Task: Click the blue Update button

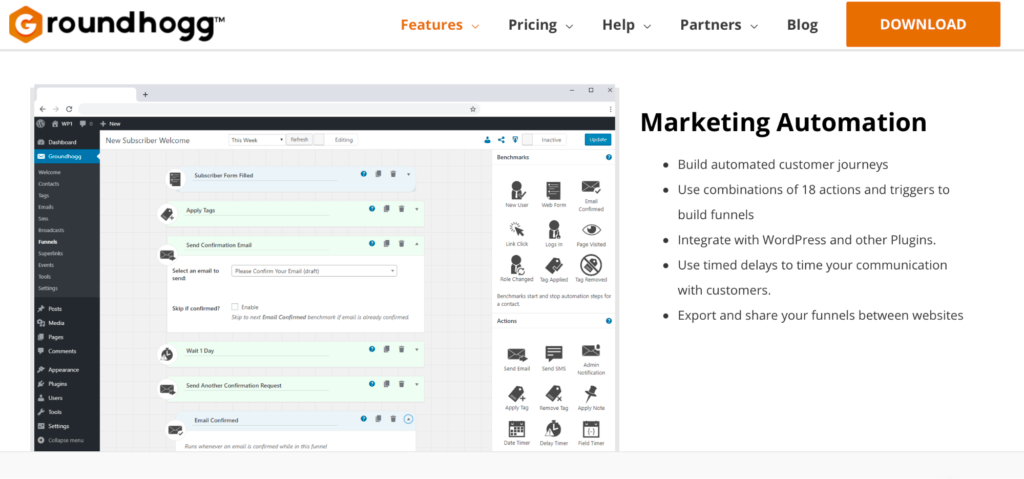Action: [x=598, y=139]
